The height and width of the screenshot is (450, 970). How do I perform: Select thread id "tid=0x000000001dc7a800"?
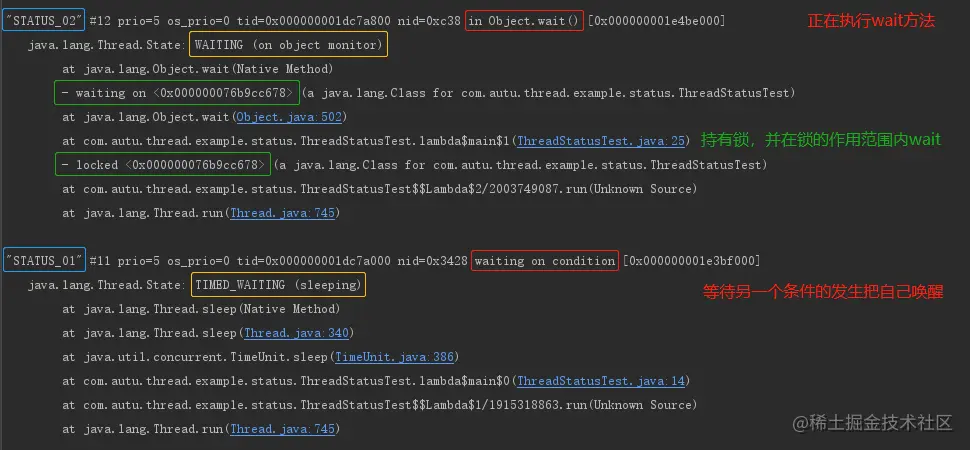[313, 21]
